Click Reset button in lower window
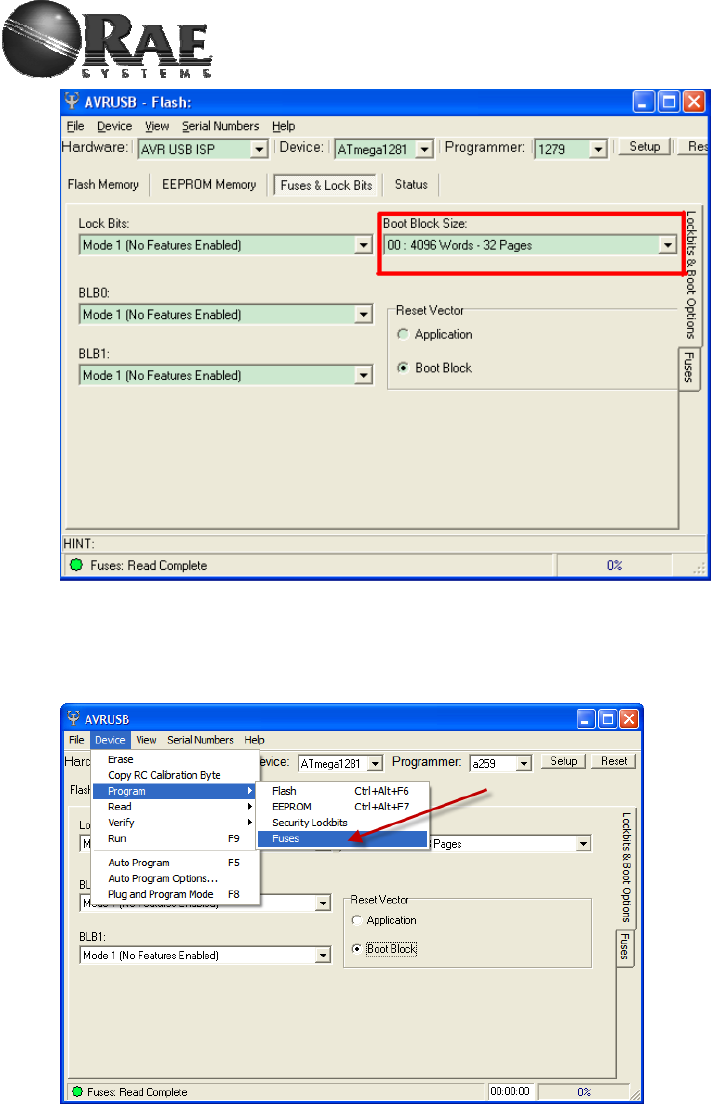 (614, 761)
